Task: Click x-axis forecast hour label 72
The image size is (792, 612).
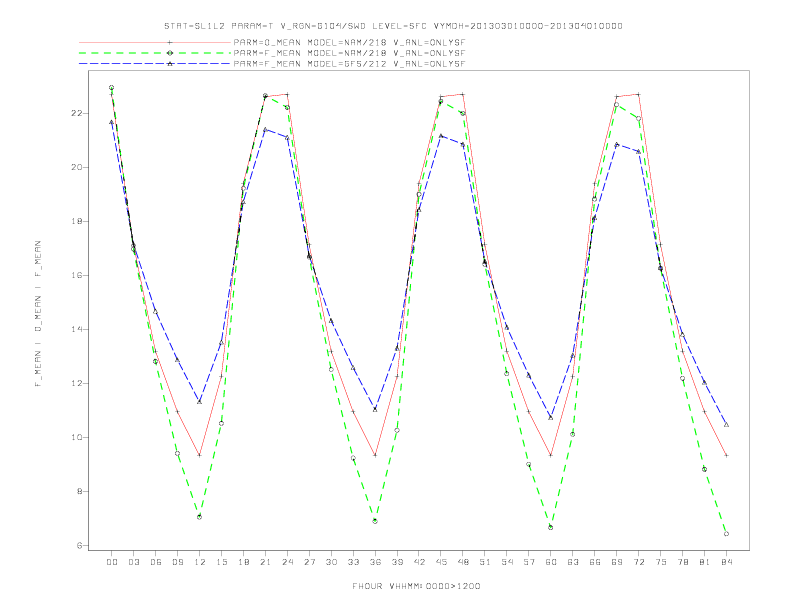Action: pyautogui.click(x=638, y=562)
